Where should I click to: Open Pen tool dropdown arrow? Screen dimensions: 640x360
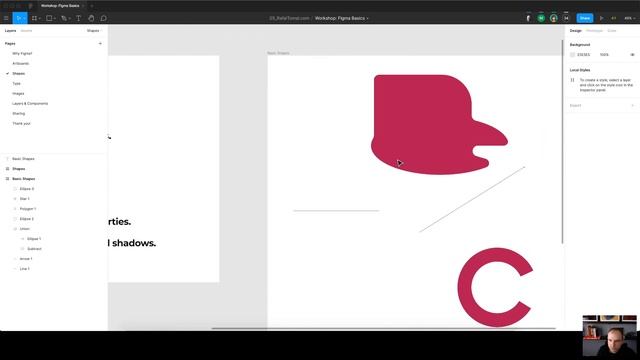tap(69, 19)
